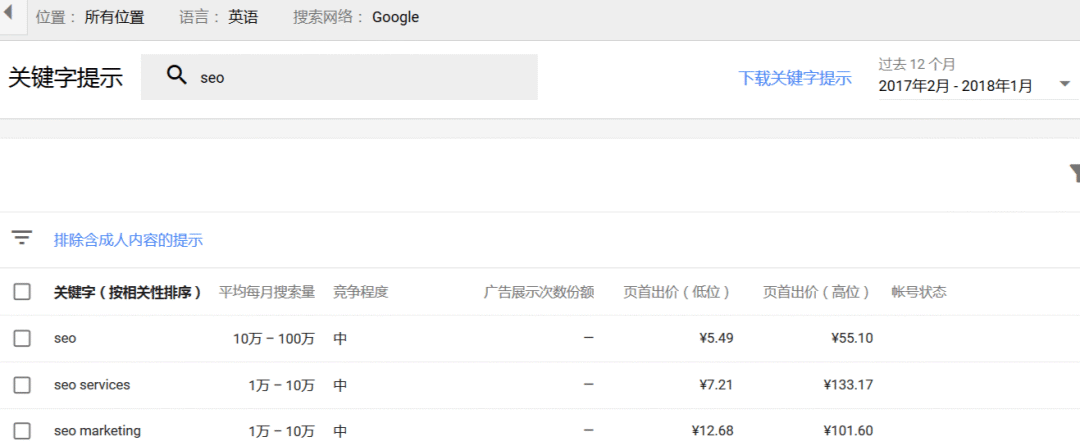Open the filter funnel icon at right
The width and height of the screenshot is (1080, 446).
1074,174
